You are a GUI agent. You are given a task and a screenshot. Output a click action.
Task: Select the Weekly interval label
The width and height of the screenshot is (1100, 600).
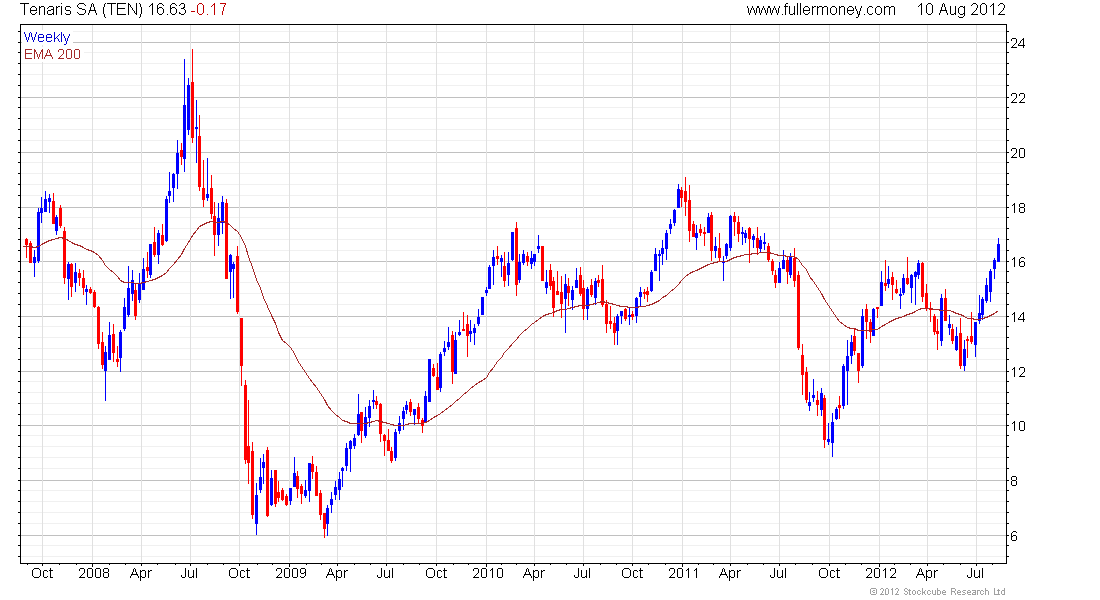[x=47, y=37]
